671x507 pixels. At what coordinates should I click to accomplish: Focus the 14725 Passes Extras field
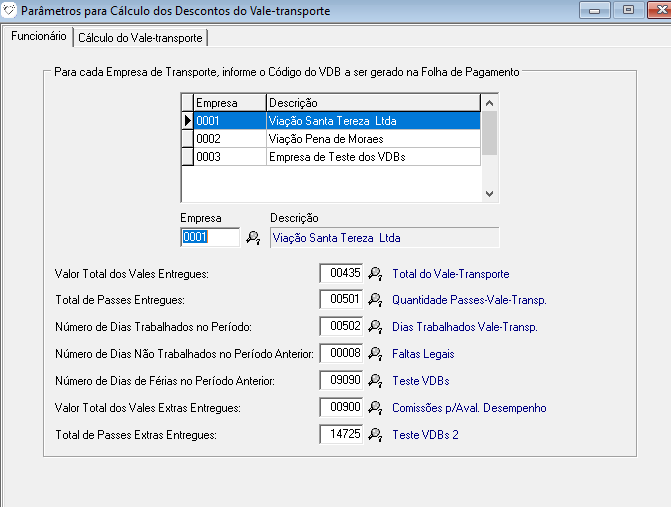point(341,435)
